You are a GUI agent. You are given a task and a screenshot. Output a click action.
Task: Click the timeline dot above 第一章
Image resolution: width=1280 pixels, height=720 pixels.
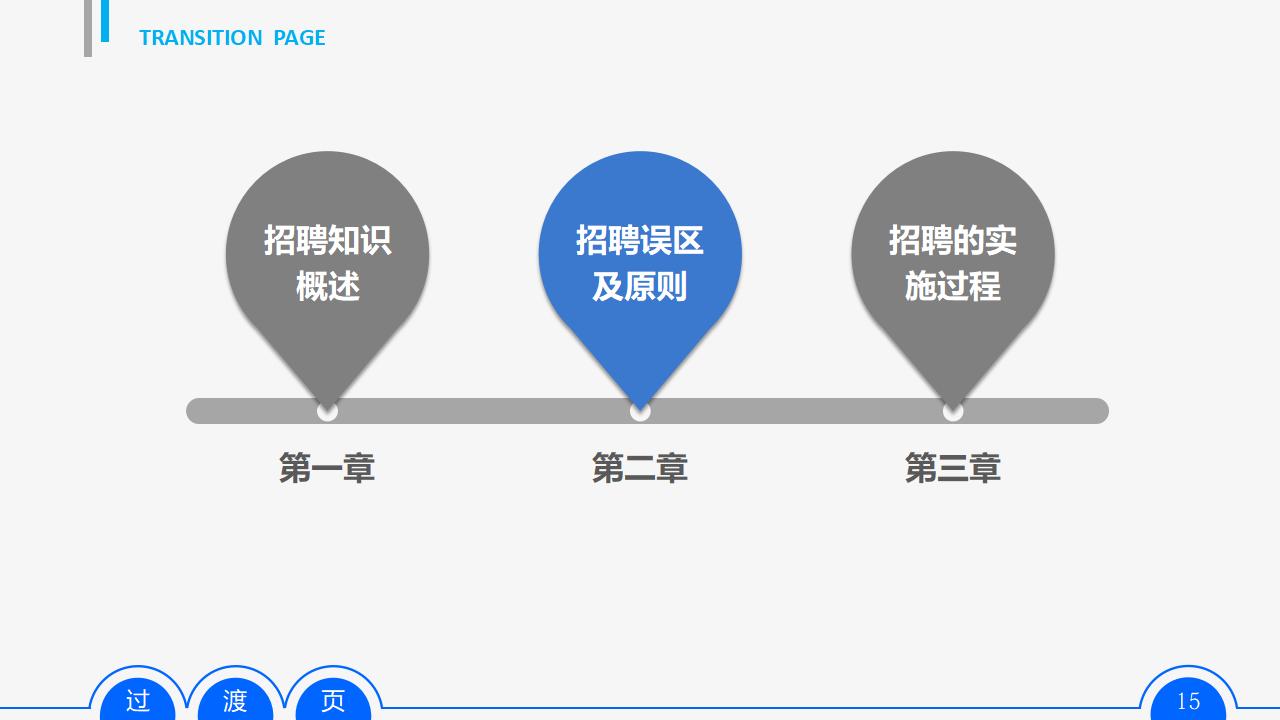click(327, 411)
